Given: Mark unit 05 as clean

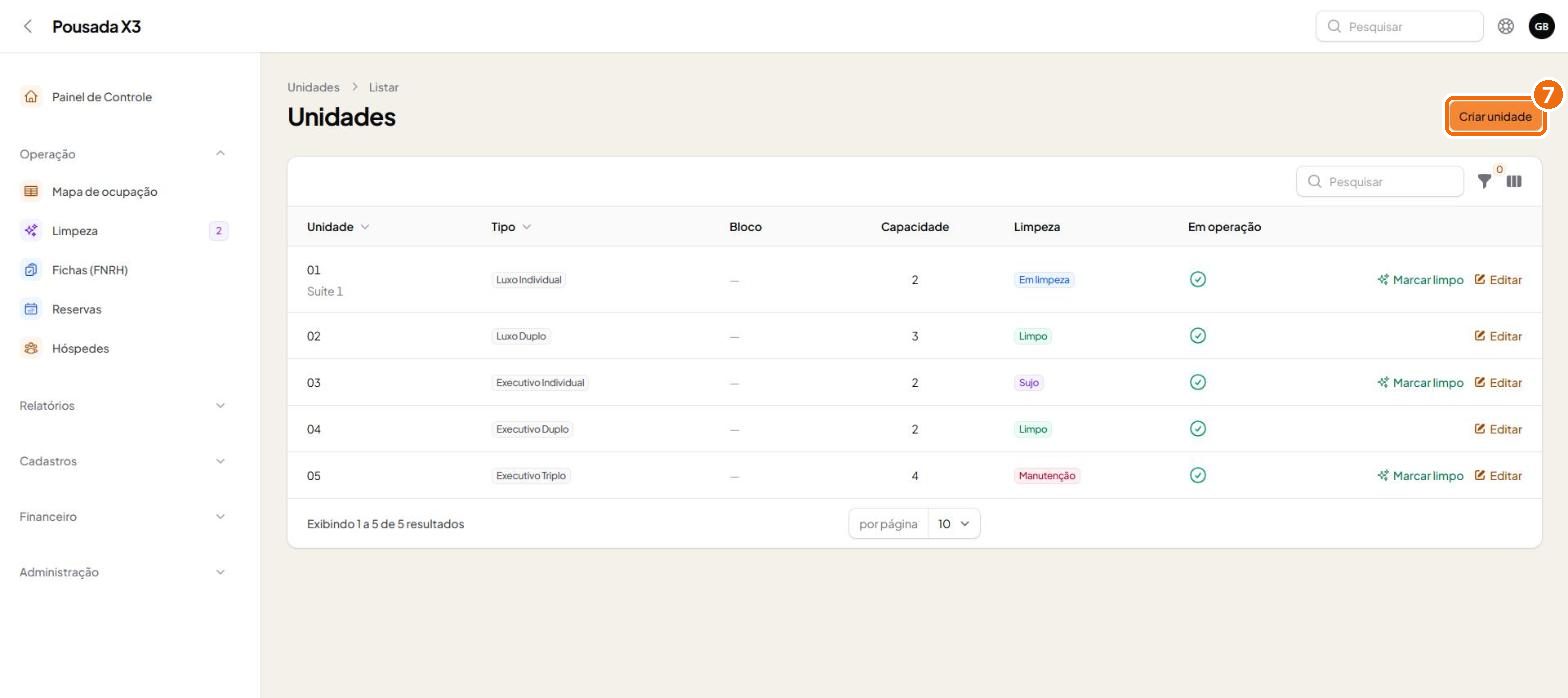Looking at the screenshot, I should [x=1420, y=476].
